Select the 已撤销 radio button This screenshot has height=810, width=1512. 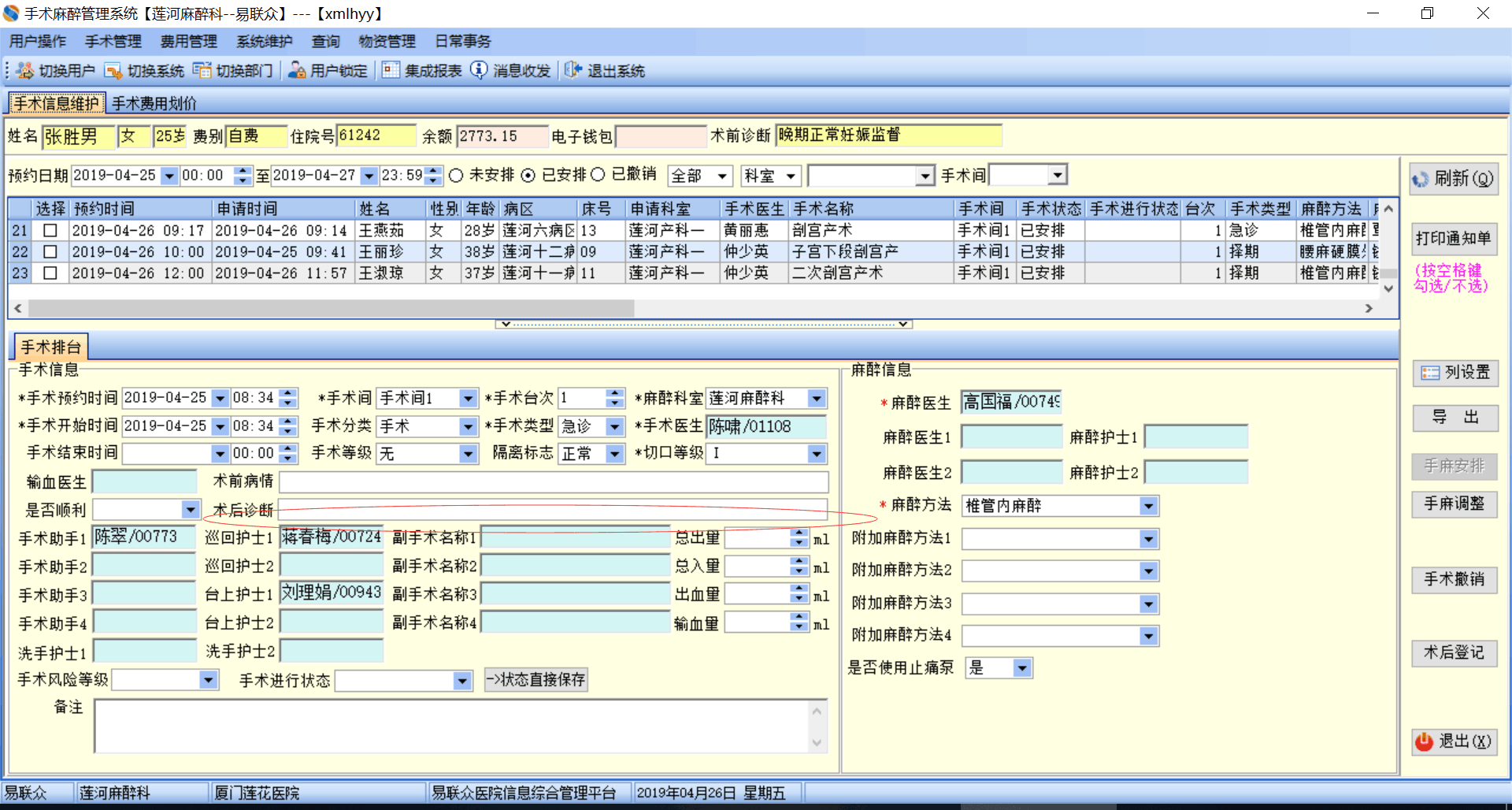(598, 175)
